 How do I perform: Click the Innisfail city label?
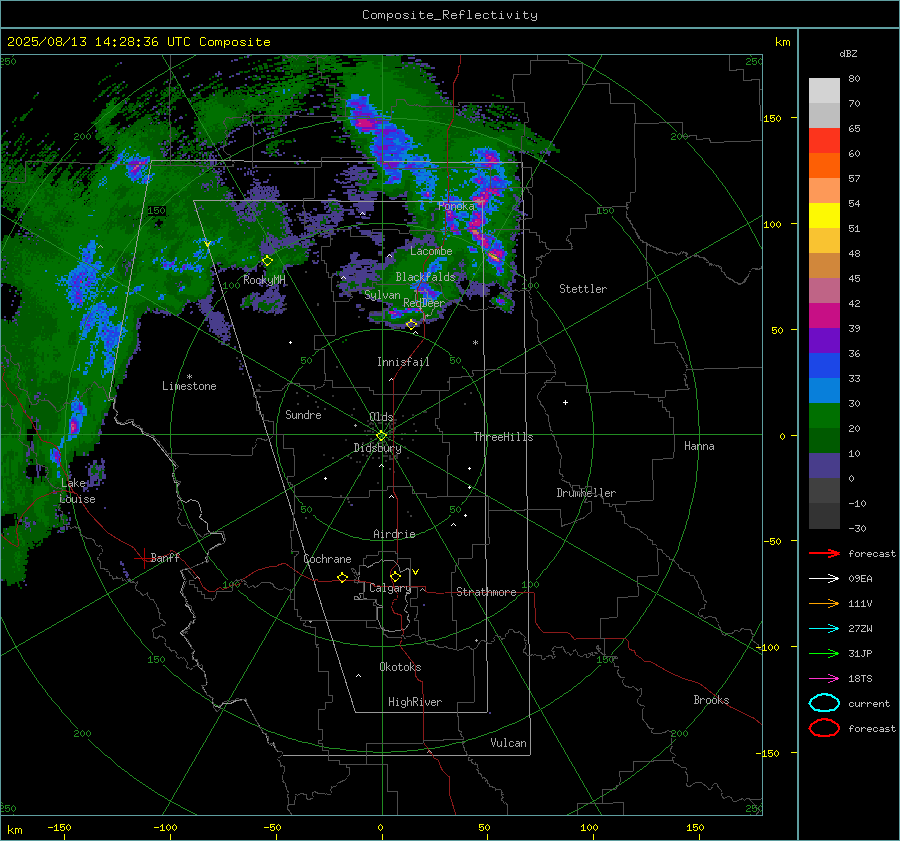tap(403, 362)
